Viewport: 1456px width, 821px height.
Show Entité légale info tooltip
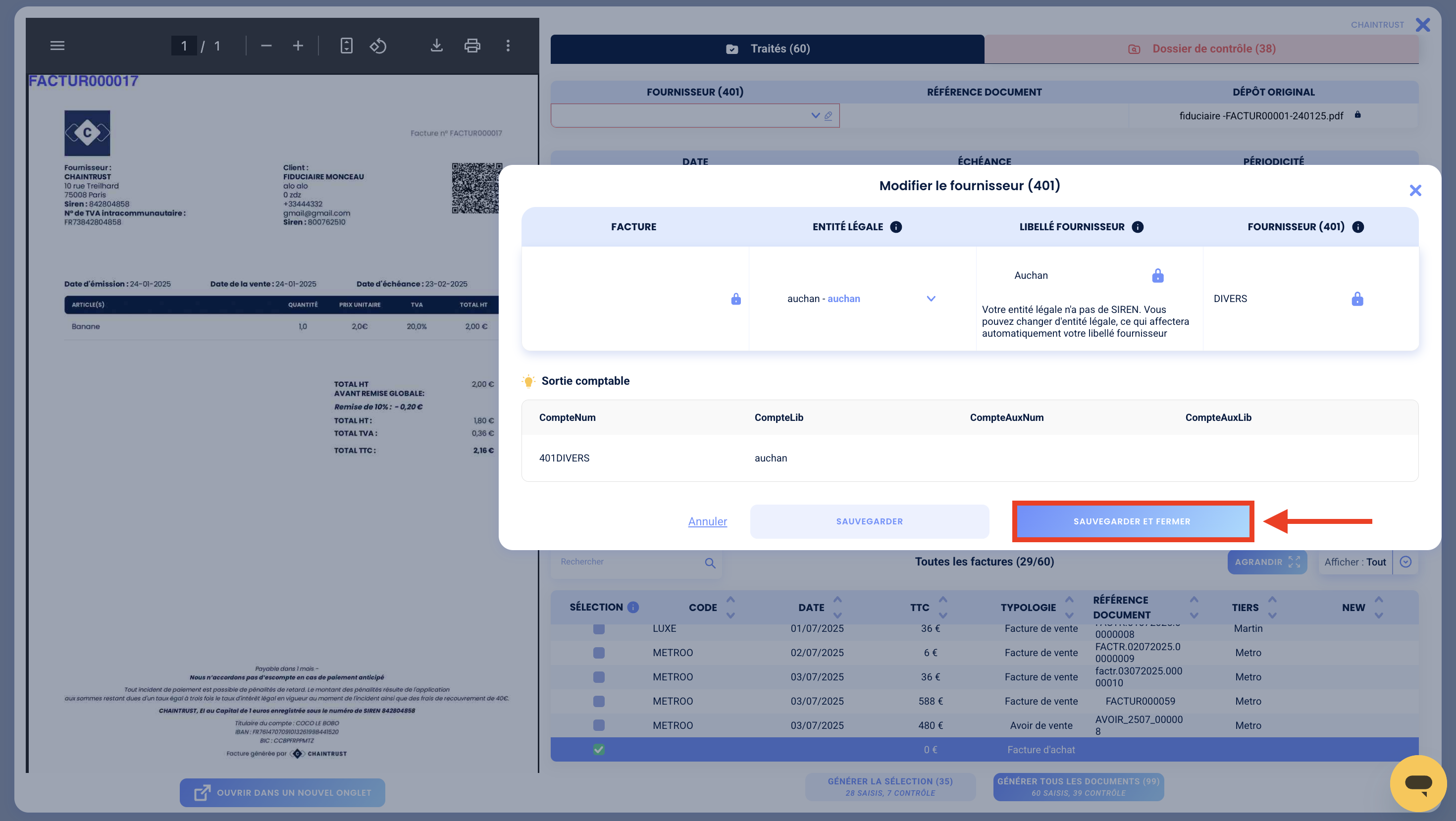click(896, 227)
